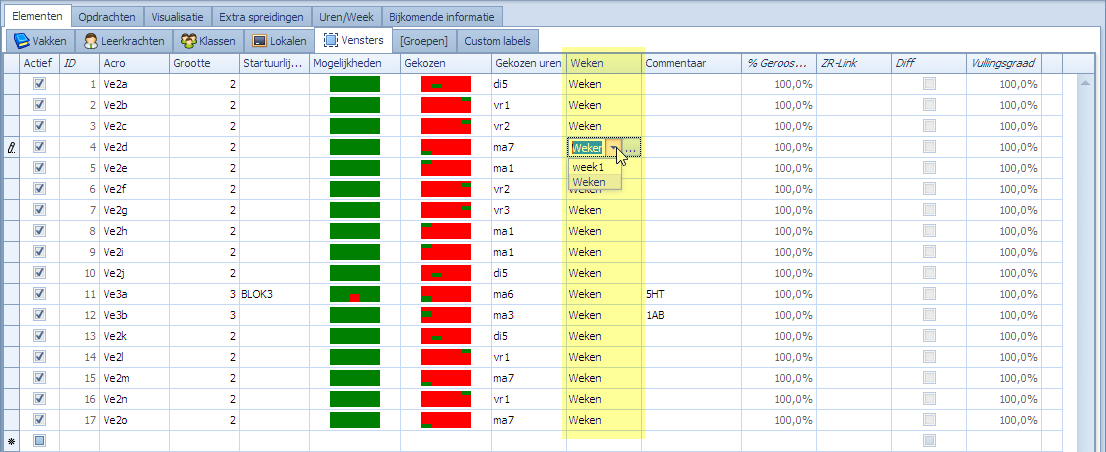
Task: Open the [Groepen] sub-tab
Action: pyautogui.click(x=424, y=41)
